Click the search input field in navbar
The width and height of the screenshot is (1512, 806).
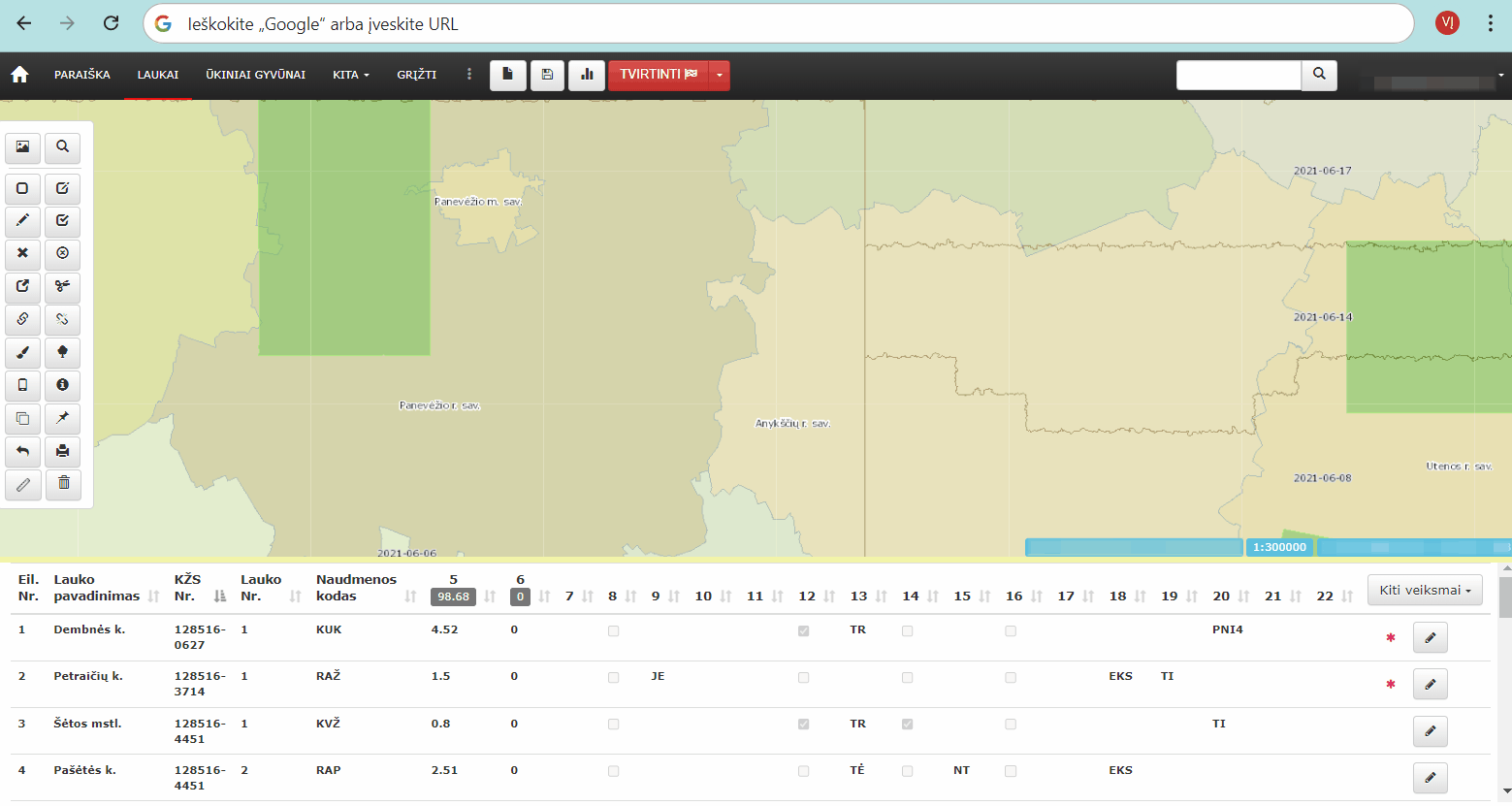click(1238, 75)
